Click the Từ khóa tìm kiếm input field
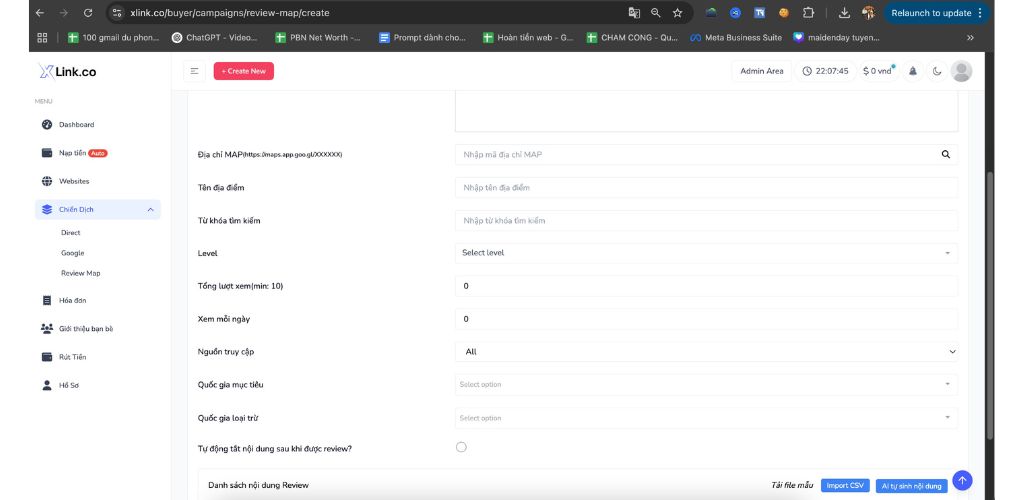Image resolution: width=1024 pixels, height=500 pixels. 706,221
